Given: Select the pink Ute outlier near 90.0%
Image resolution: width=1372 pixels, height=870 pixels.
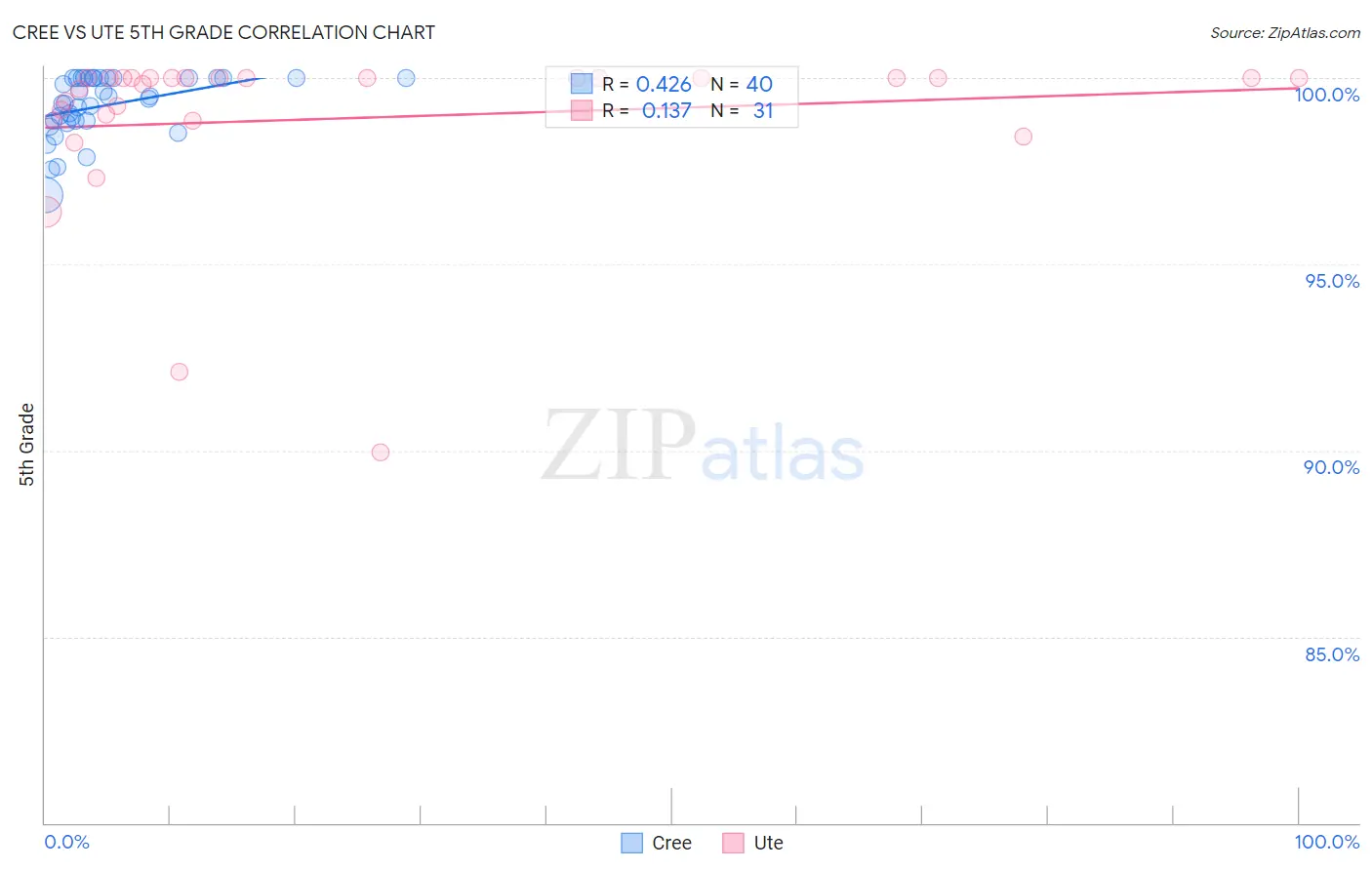Looking at the screenshot, I should [x=381, y=453].
